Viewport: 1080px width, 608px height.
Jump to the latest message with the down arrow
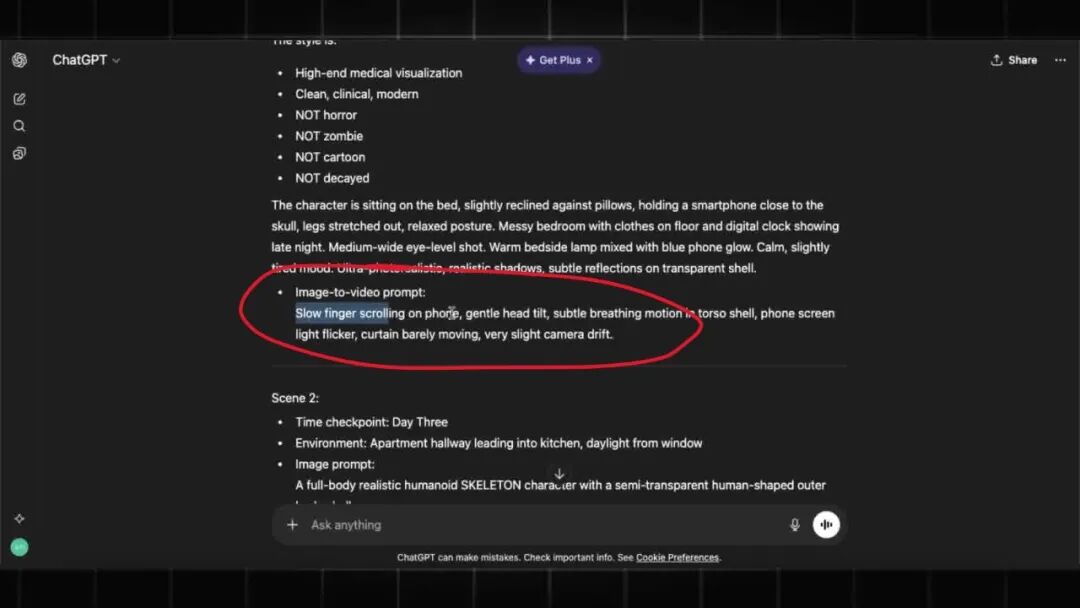pos(559,474)
